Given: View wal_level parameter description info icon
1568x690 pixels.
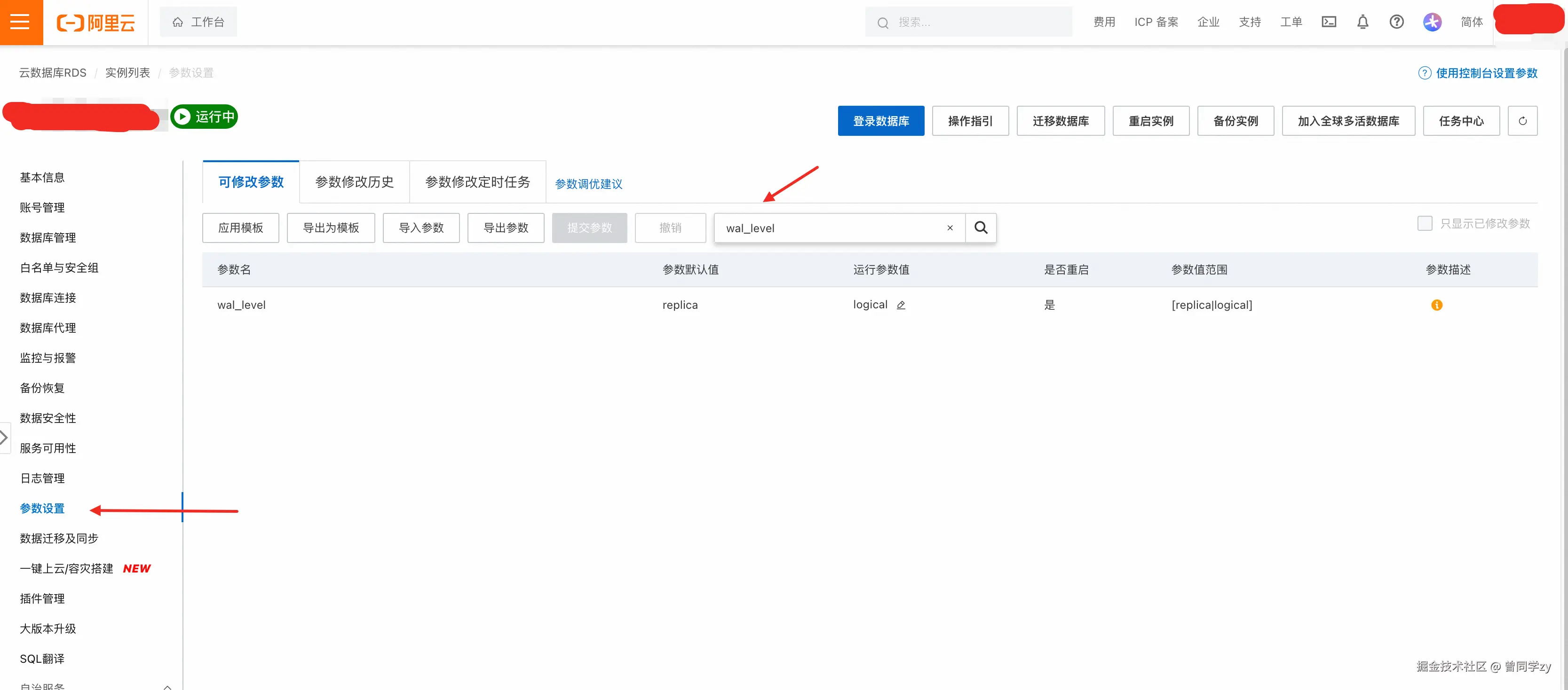Looking at the screenshot, I should [x=1437, y=305].
